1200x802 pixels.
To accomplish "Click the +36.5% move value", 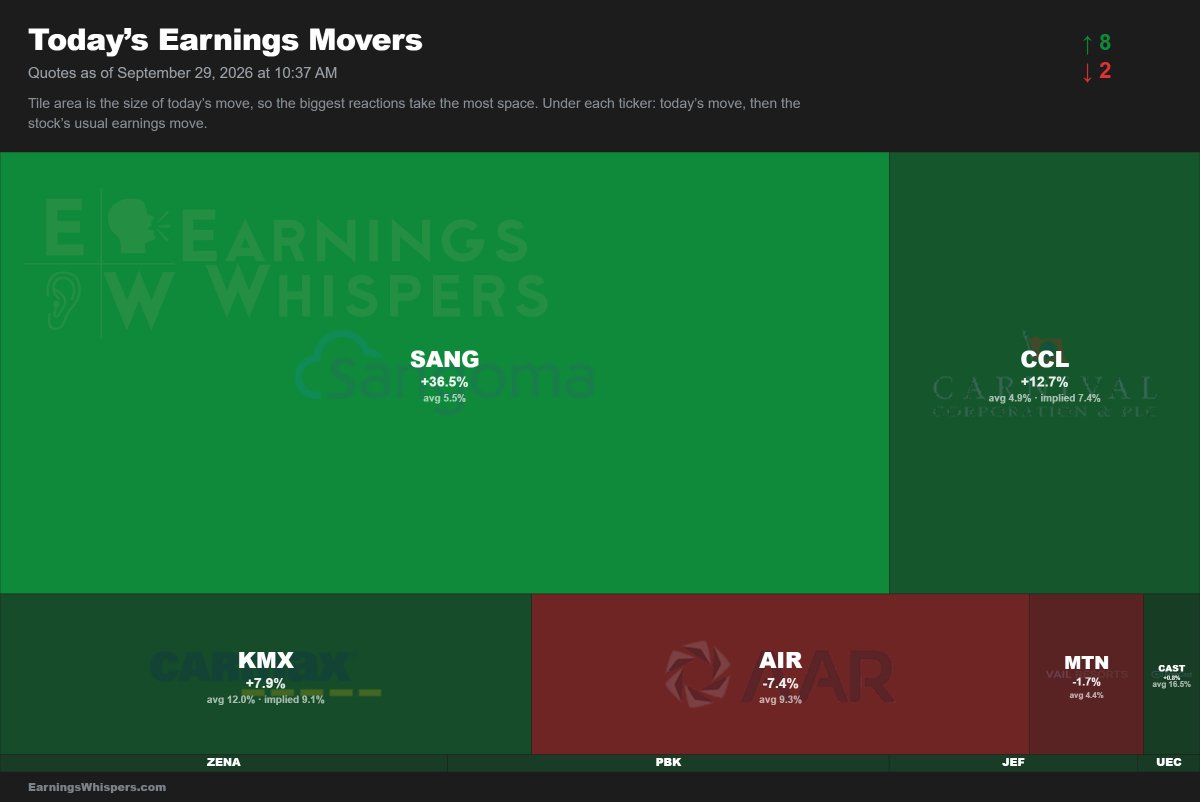I will (444, 382).
